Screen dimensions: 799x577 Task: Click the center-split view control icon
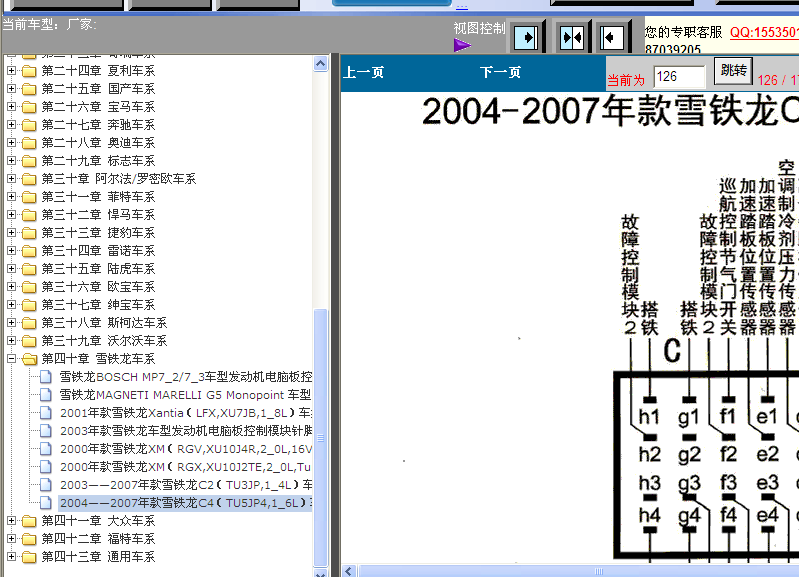coord(571,38)
